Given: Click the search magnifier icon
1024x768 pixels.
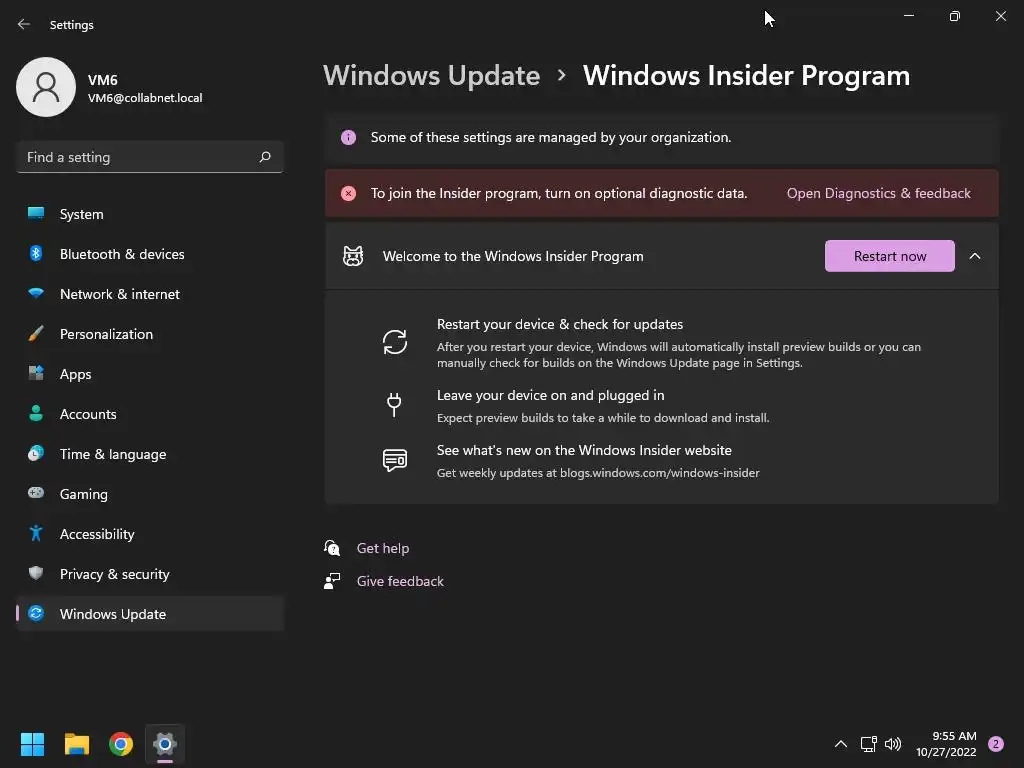Looking at the screenshot, I should click(265, 157).
